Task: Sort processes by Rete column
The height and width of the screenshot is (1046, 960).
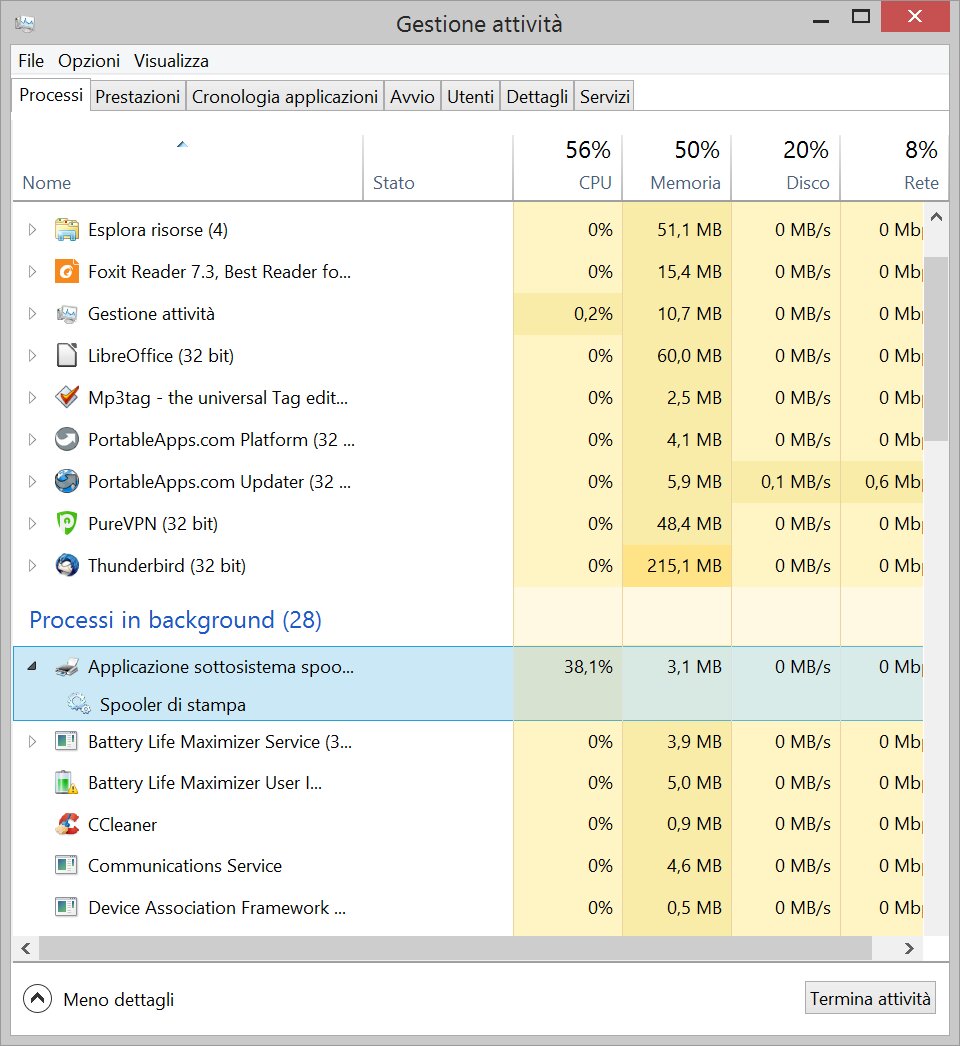Action: [x=894, y=167]
